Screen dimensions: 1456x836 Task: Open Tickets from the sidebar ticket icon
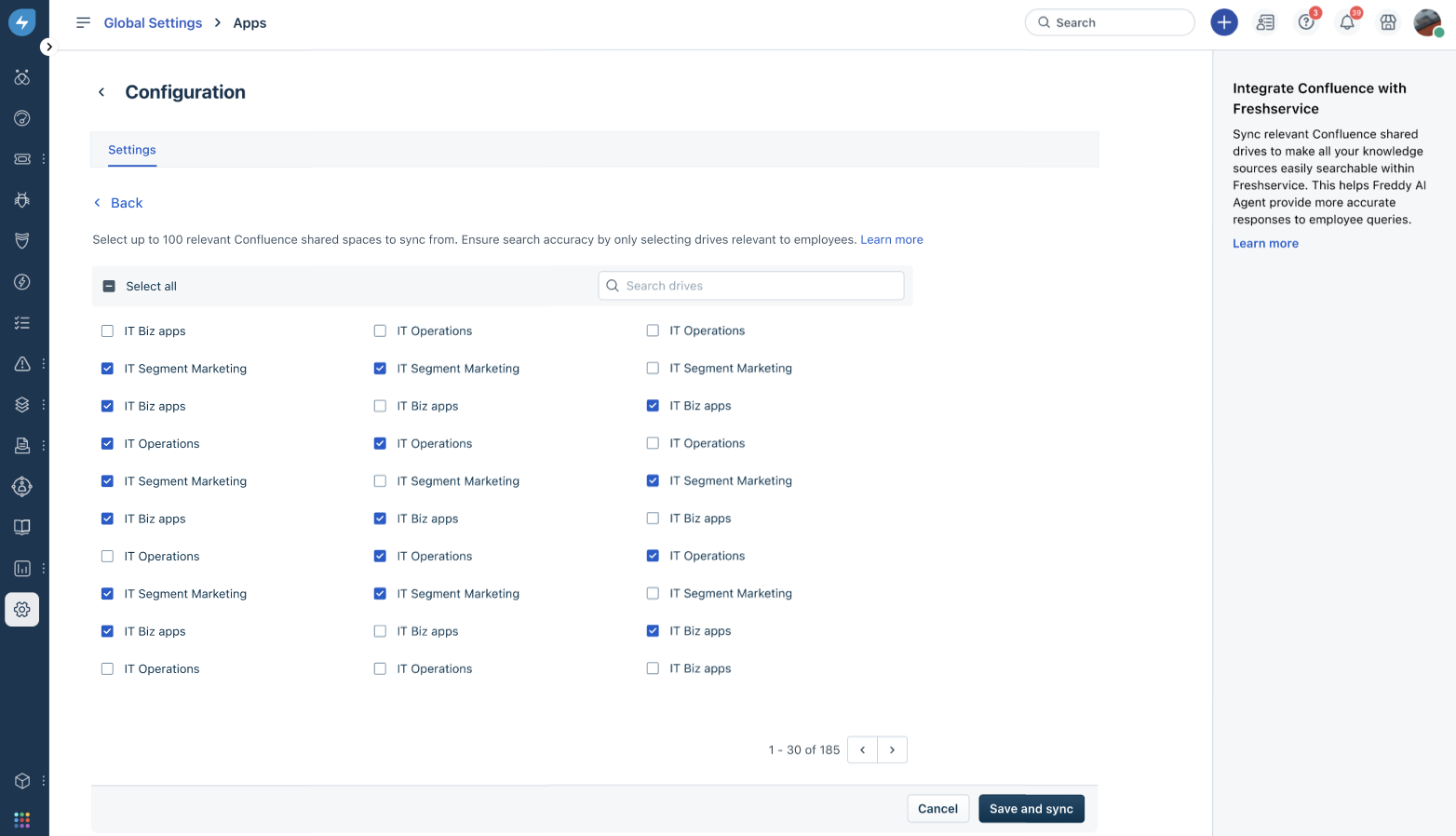point(22,159)
